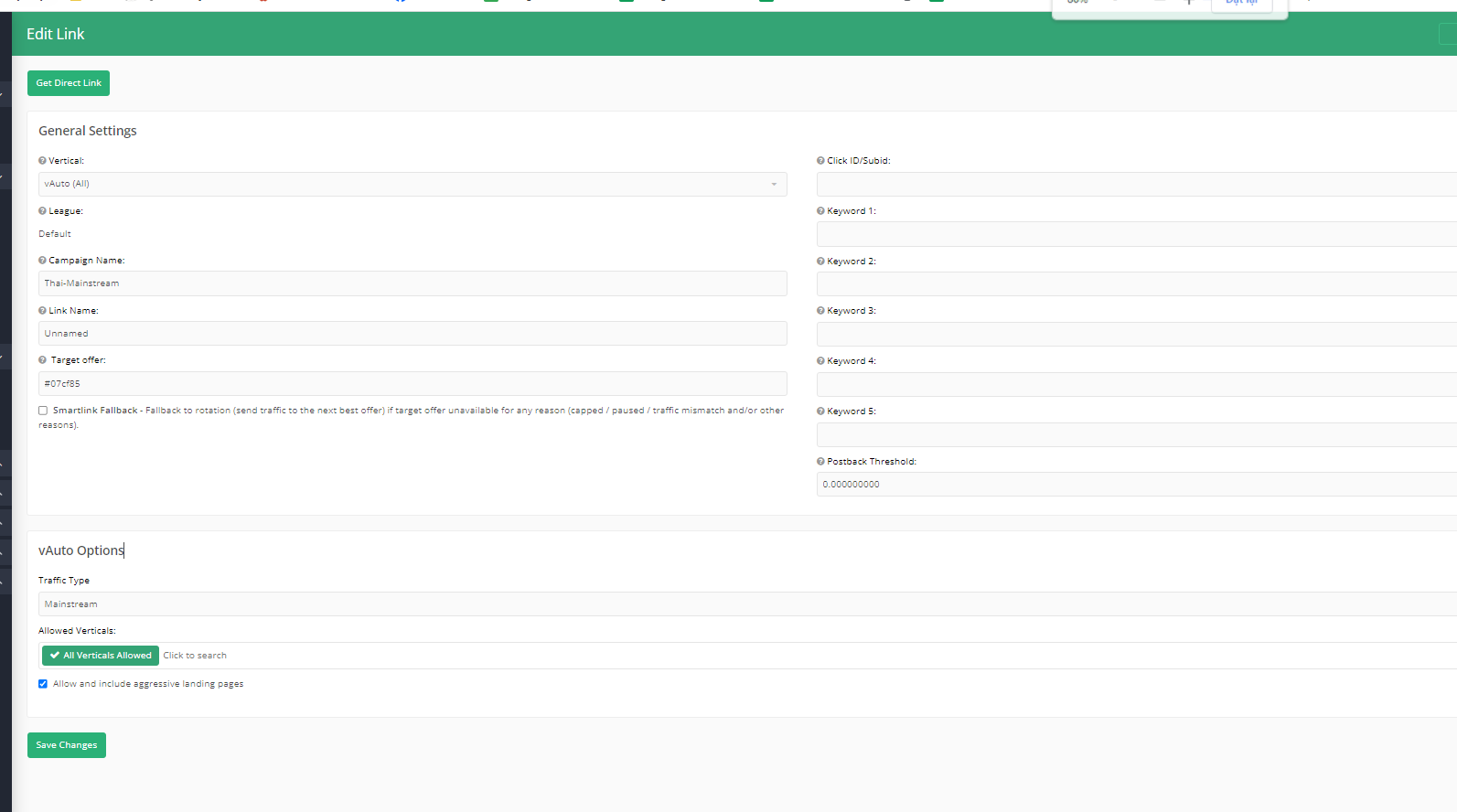Viewport: 1457px width, 812px height.
Task: Click help icon next to Vertical label
Action: coord(42,161)
